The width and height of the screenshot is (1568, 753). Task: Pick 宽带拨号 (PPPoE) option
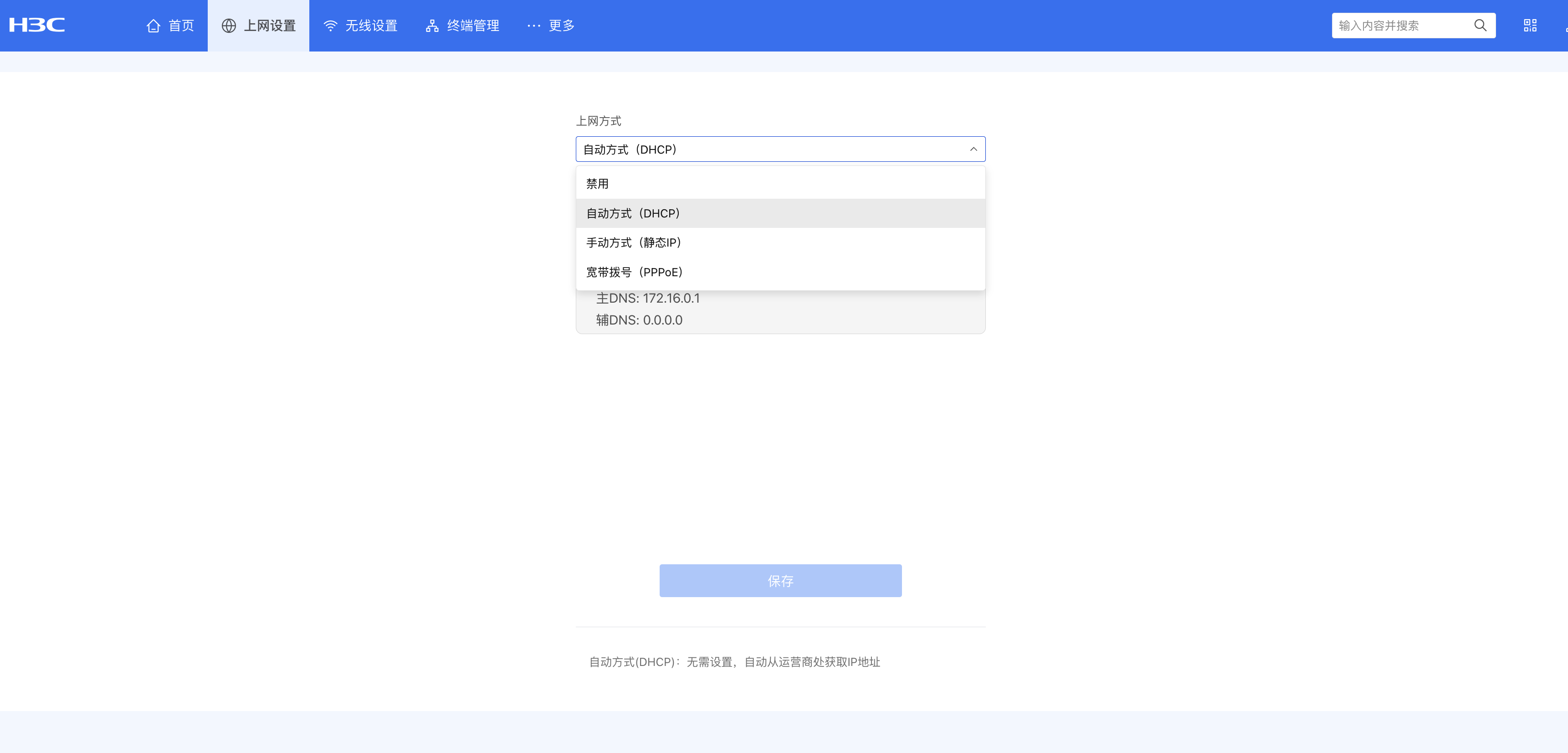(x=634, y=272)
